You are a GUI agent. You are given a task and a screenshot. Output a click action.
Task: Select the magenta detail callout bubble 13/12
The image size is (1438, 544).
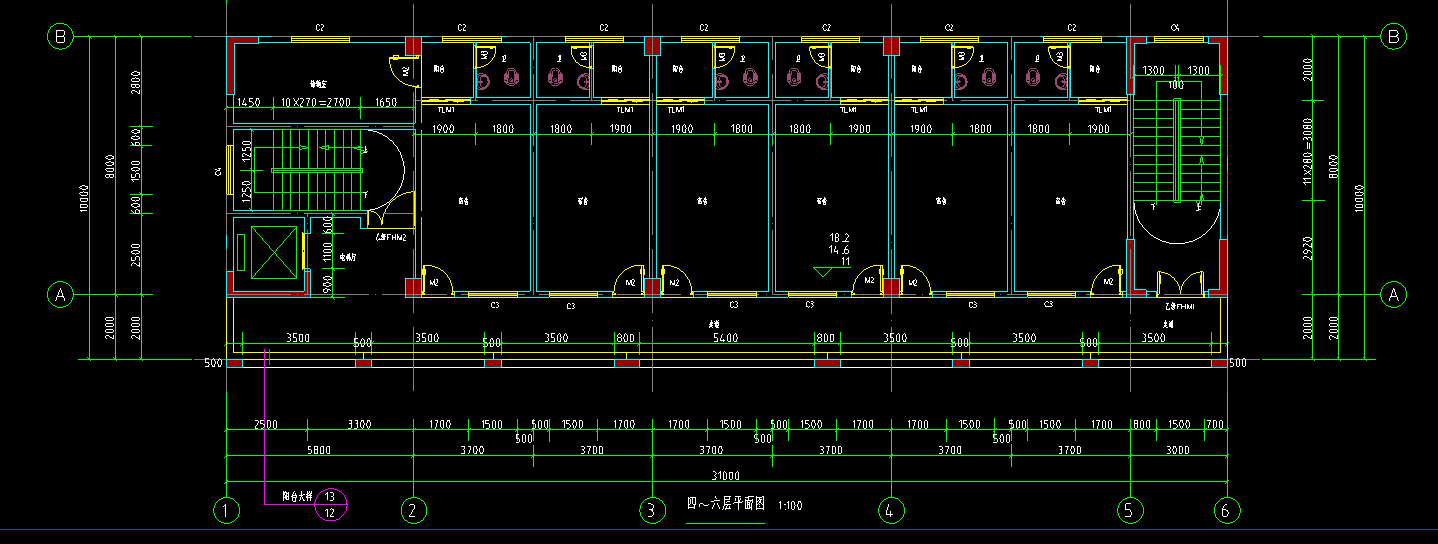click(x=331, y=504)
